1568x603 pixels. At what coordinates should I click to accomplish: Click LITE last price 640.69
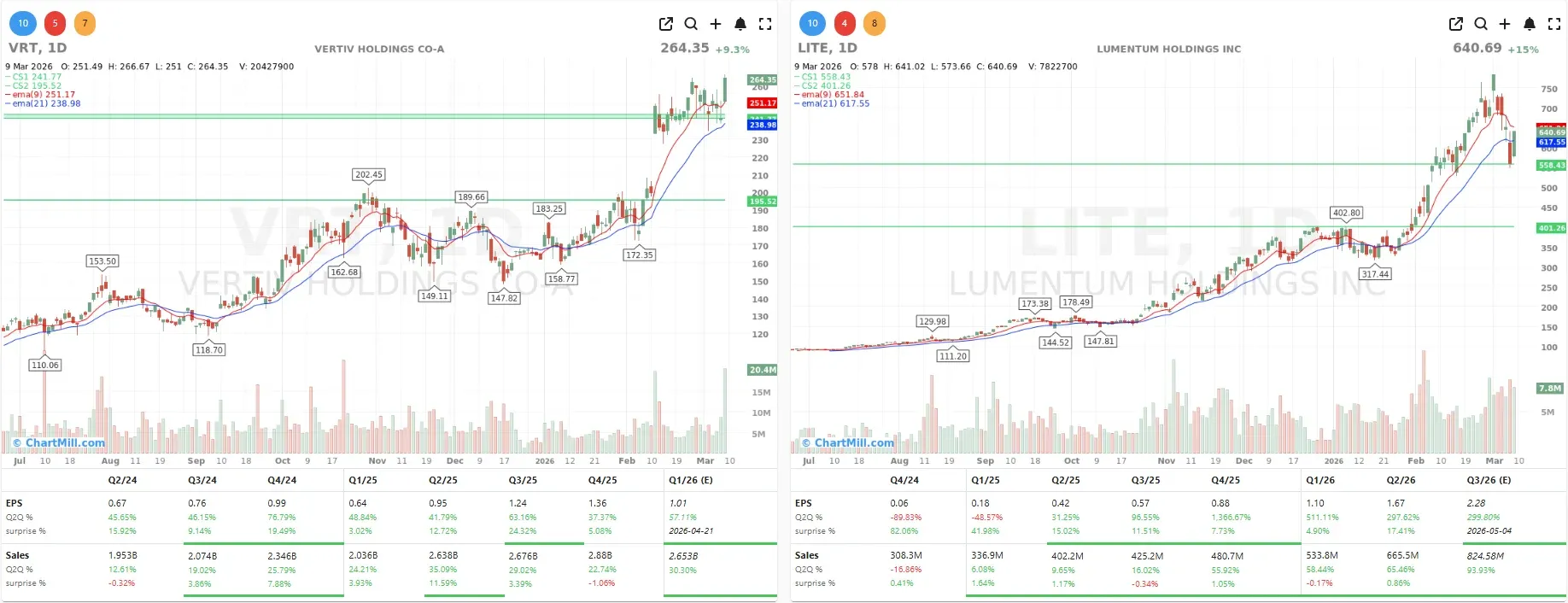point(1477,48)
